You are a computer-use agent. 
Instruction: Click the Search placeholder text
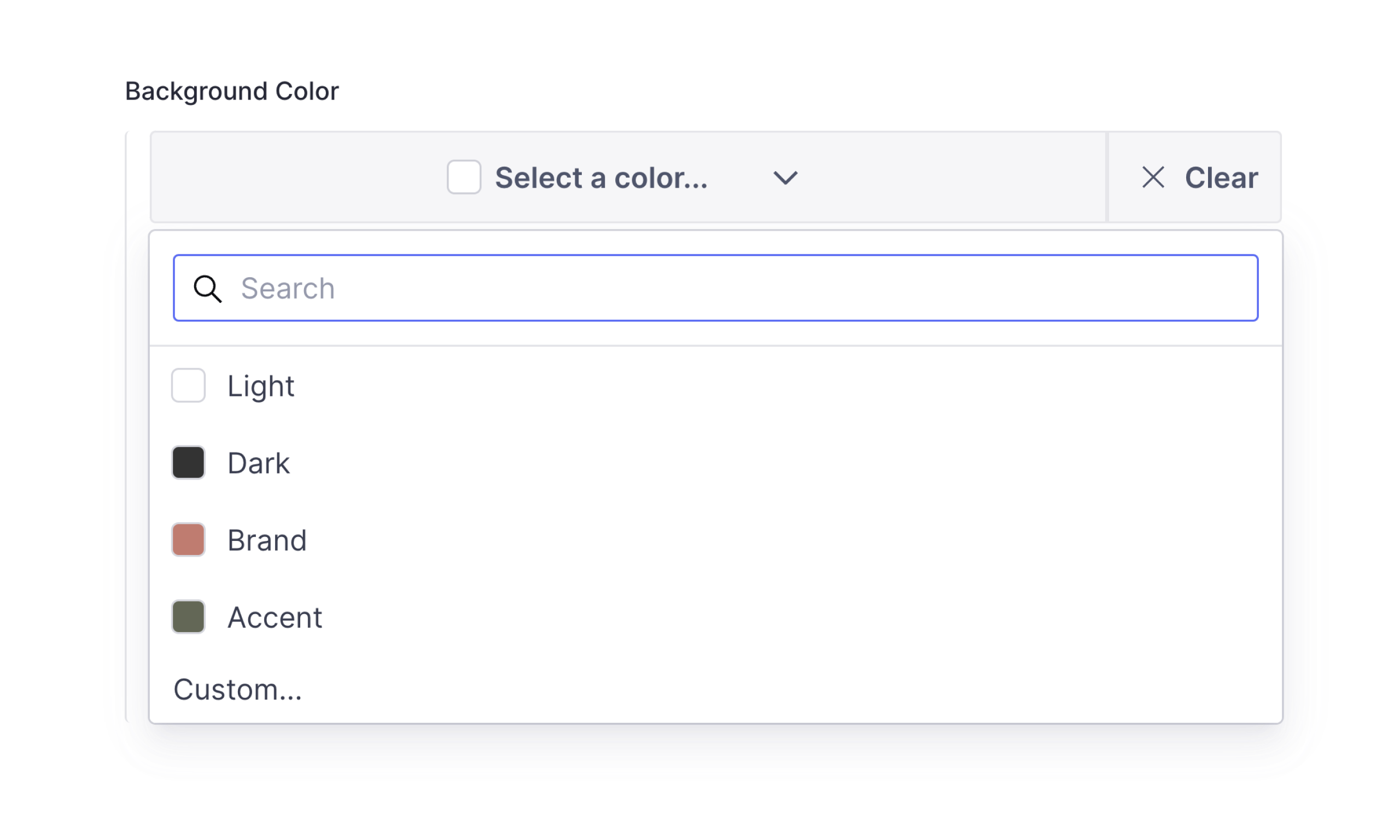288,289
